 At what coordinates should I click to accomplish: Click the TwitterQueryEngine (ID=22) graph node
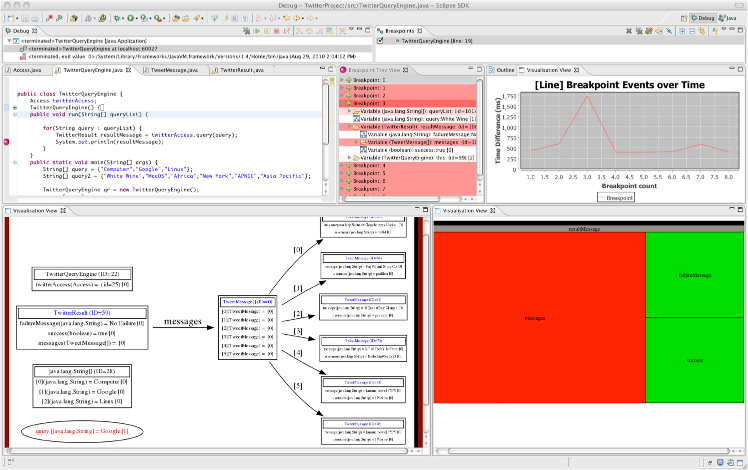pos(82,279)
